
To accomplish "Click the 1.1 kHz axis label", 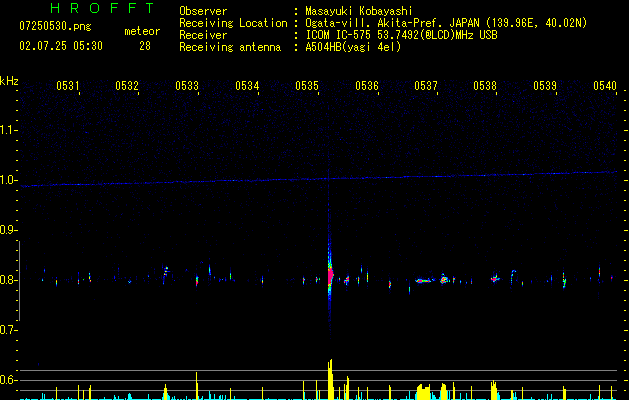I will [7, 130].
